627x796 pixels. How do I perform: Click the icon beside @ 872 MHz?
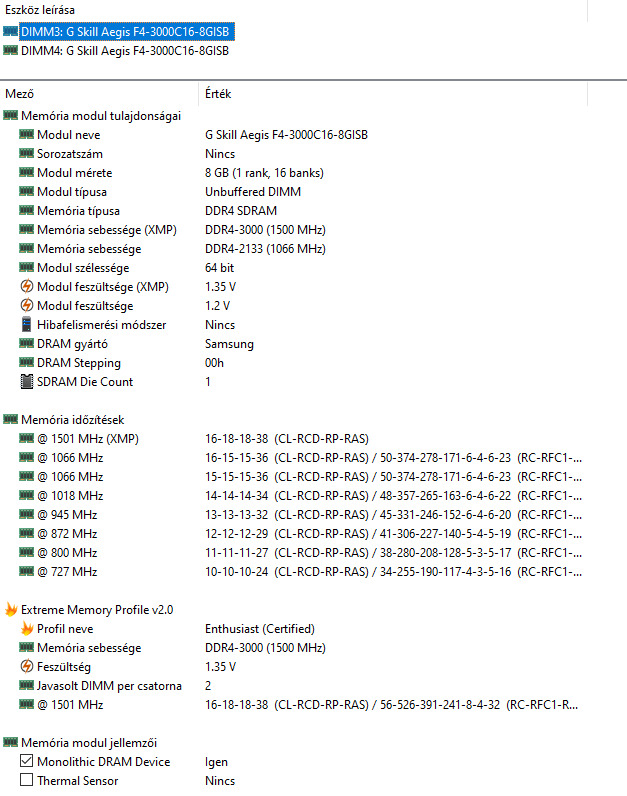26,533
